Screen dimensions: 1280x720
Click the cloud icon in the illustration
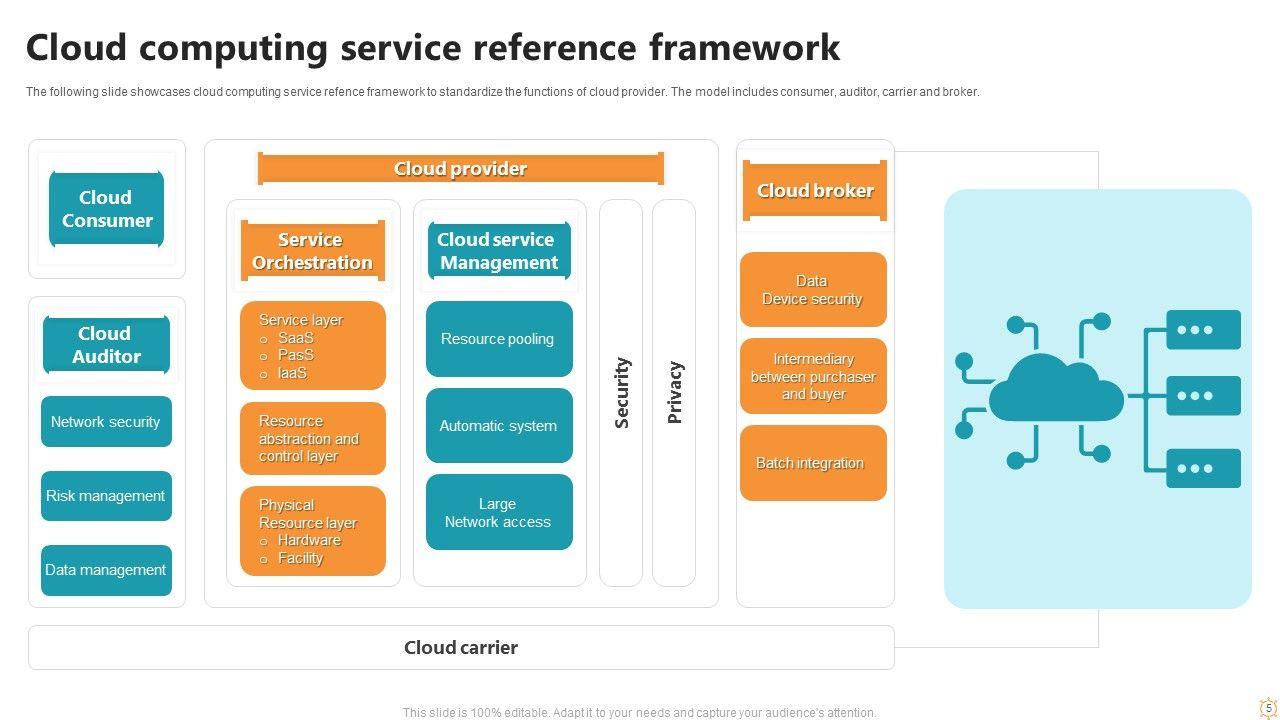[x=1056, y=389]
